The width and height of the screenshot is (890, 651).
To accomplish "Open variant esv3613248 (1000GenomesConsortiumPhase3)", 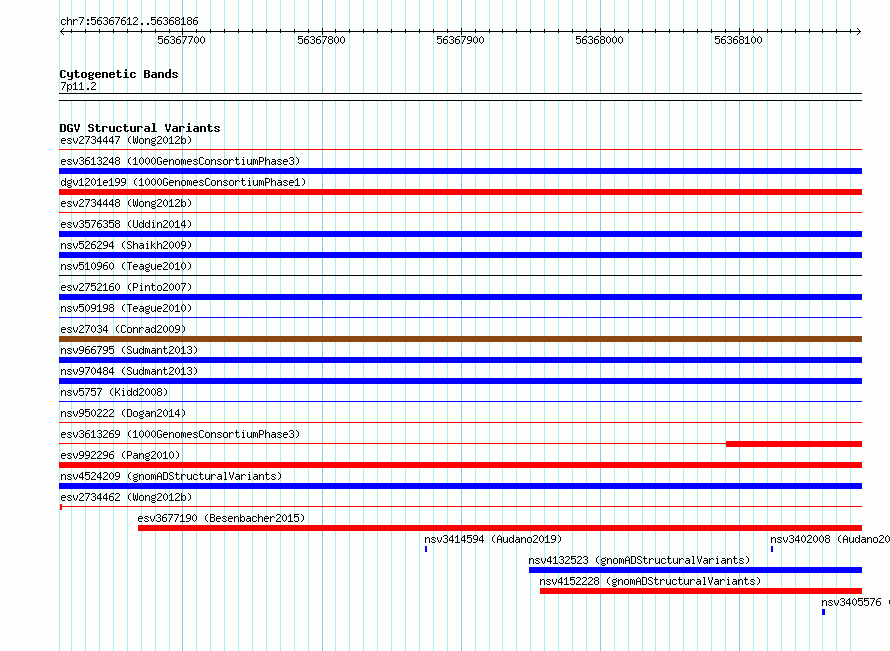I will click(x=180, y=161).
